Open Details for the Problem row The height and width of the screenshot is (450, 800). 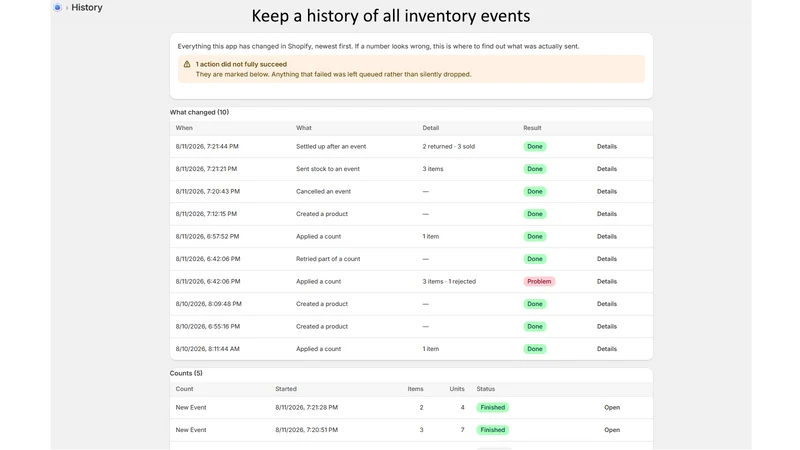(607, 281)
